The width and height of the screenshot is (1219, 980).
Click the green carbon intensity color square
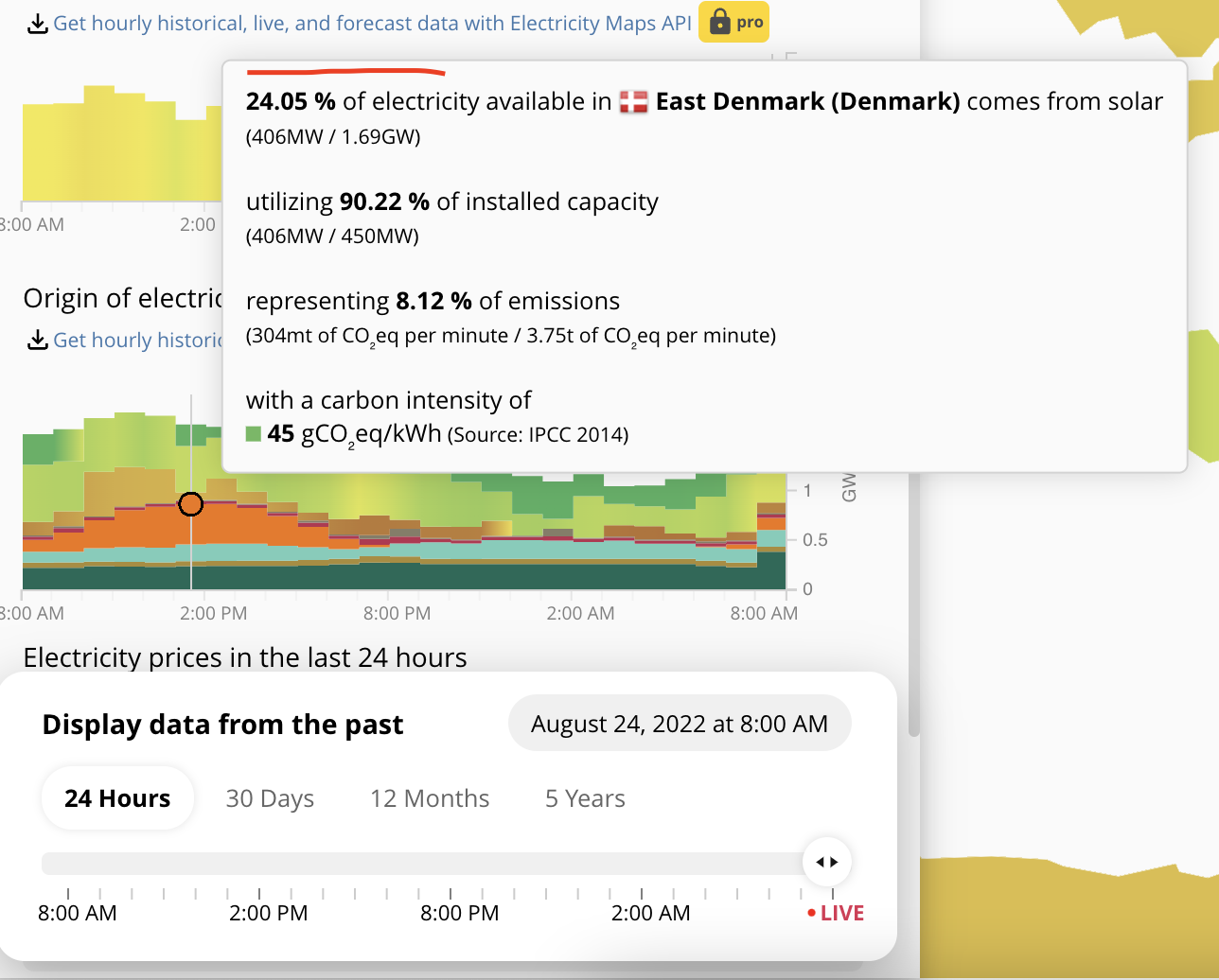point(252,432)
